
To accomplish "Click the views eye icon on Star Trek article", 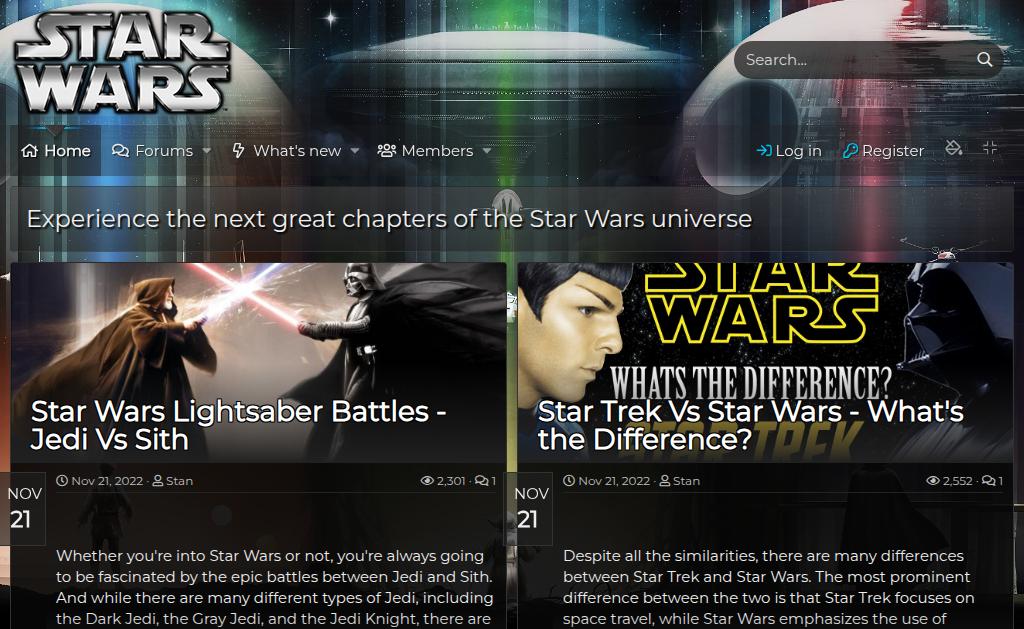I will pyautogui.click(x=933, y=481).
